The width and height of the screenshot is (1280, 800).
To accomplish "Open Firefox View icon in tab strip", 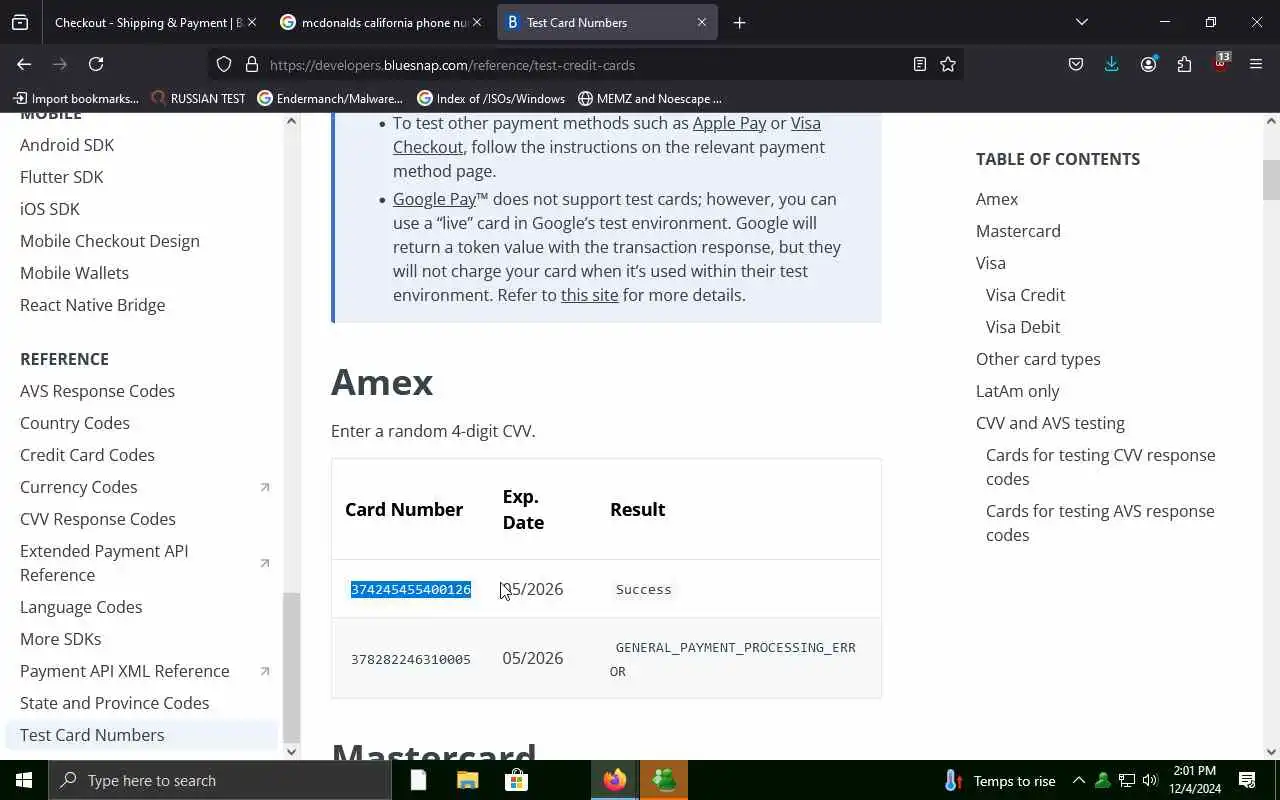I will click(20, 22).
